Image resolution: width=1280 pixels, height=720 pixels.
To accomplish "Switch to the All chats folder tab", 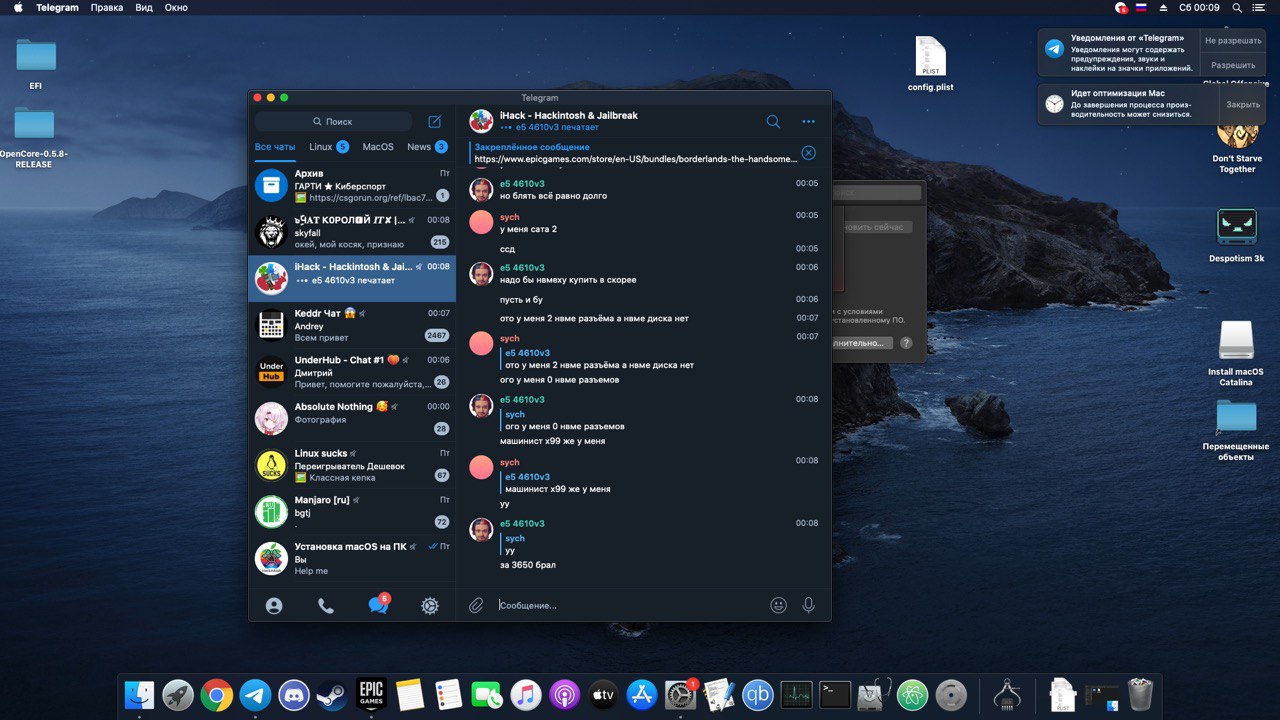I will (x=275, y=147).
